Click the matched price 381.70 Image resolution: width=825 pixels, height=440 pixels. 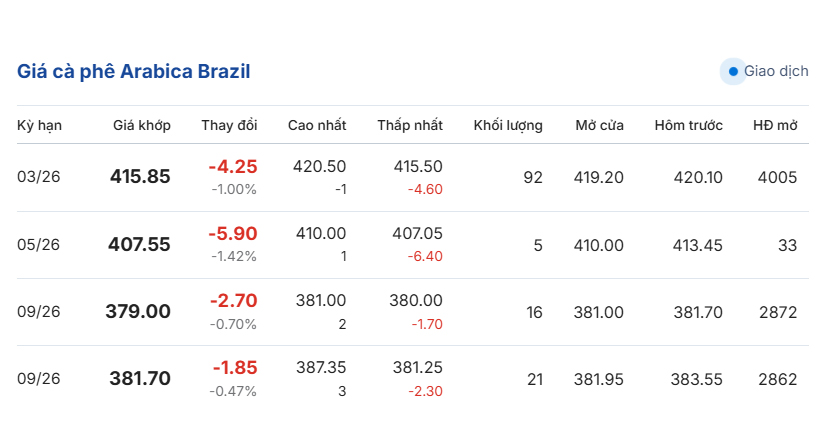140,378
